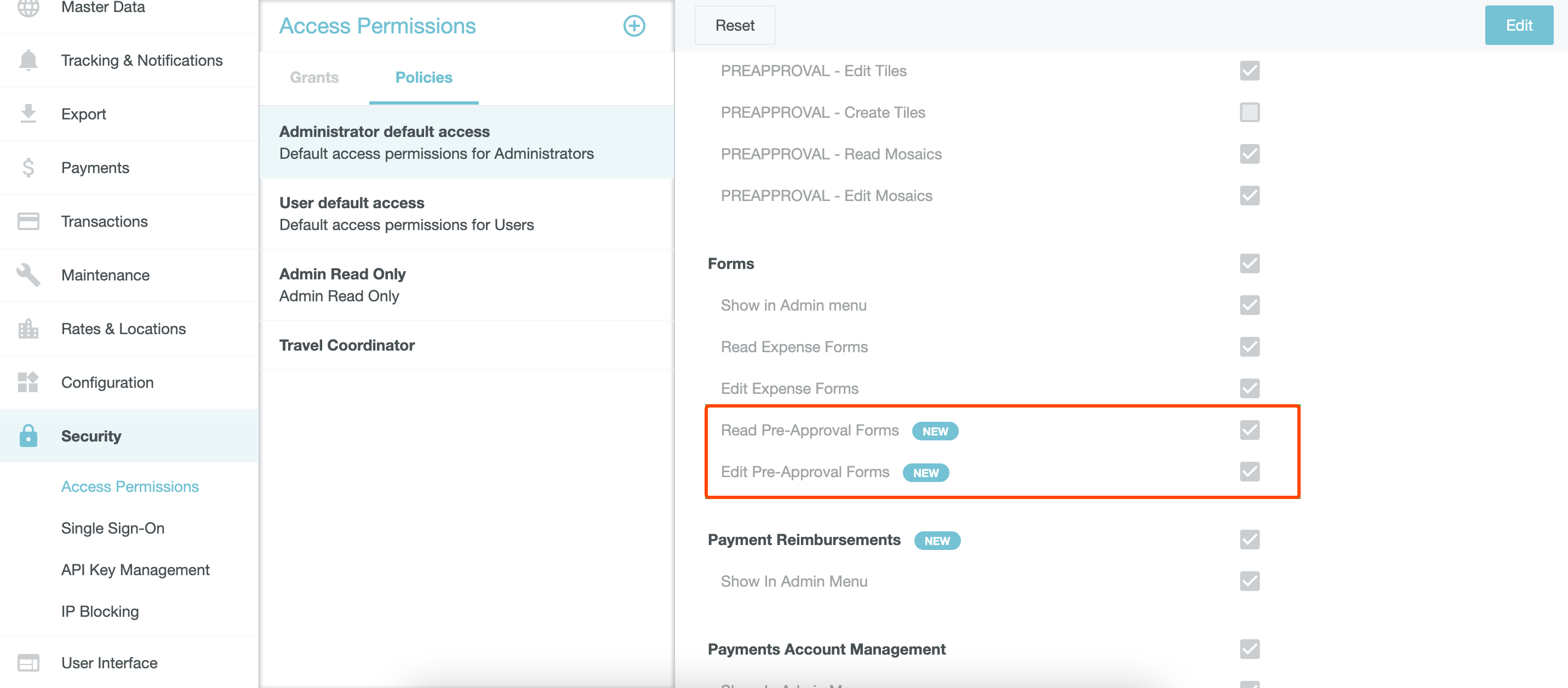Click the Rates & Locations building icon
The image size is (1568, 688).
tap(28, 329)
